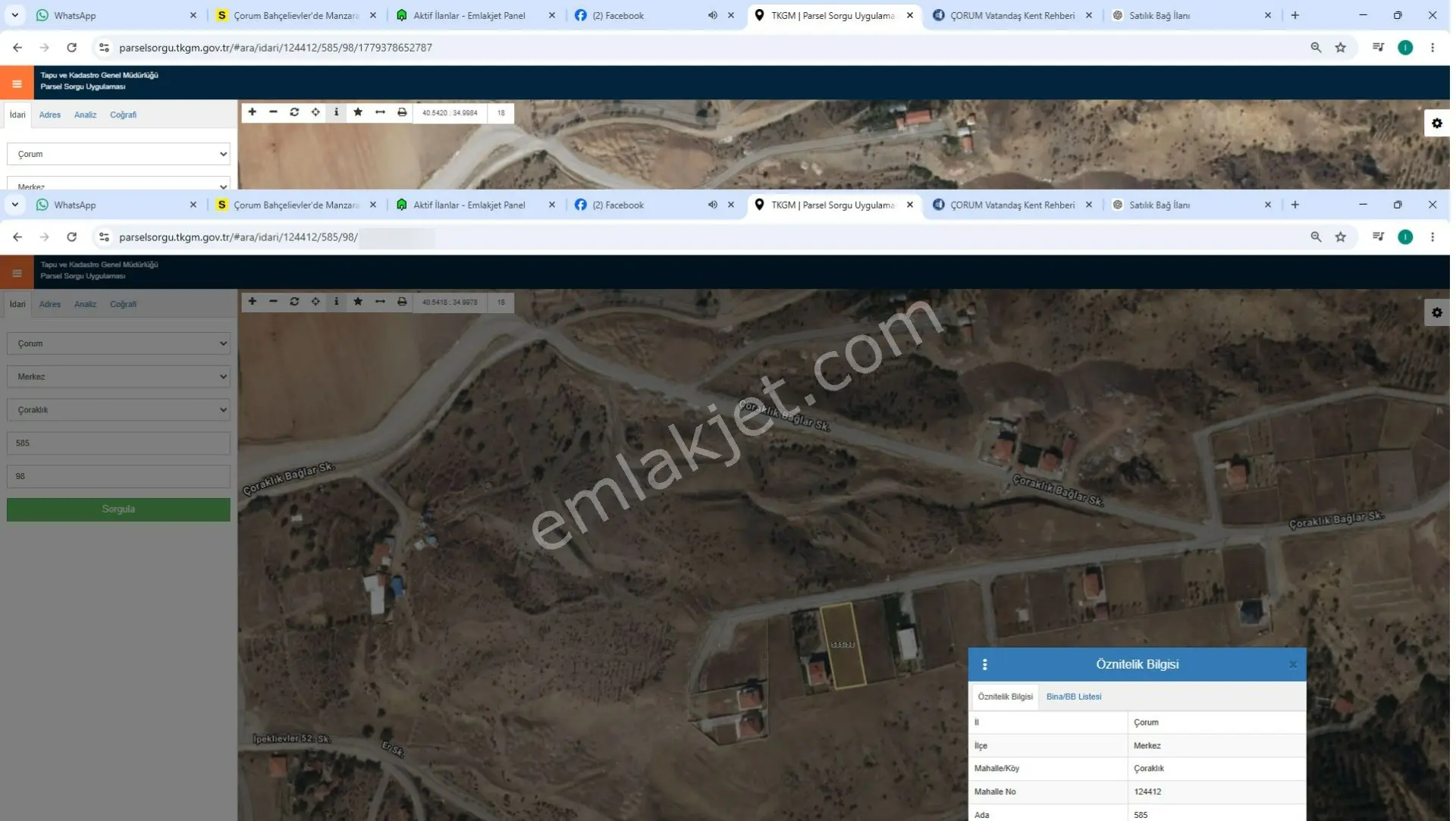The height and width of the screenshot is (821, 1456).
Task: Focus the Ada number field showing 585
Action: 118,443
